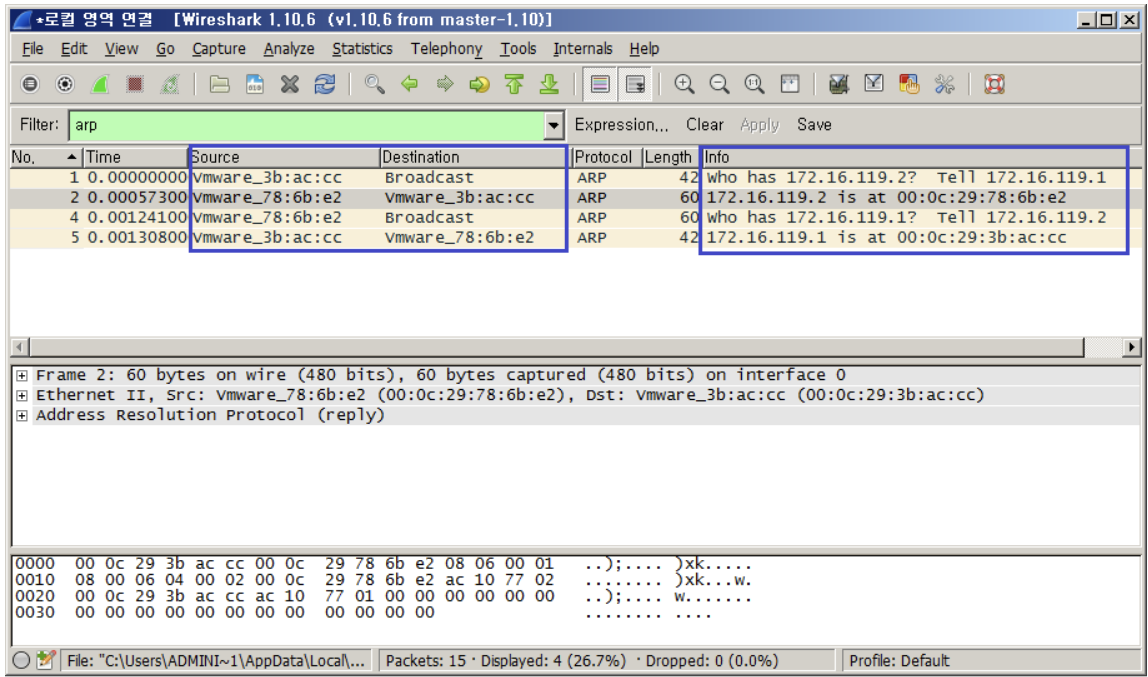Select packet 4 Who has 172.16.119.1

pos(575,217)
